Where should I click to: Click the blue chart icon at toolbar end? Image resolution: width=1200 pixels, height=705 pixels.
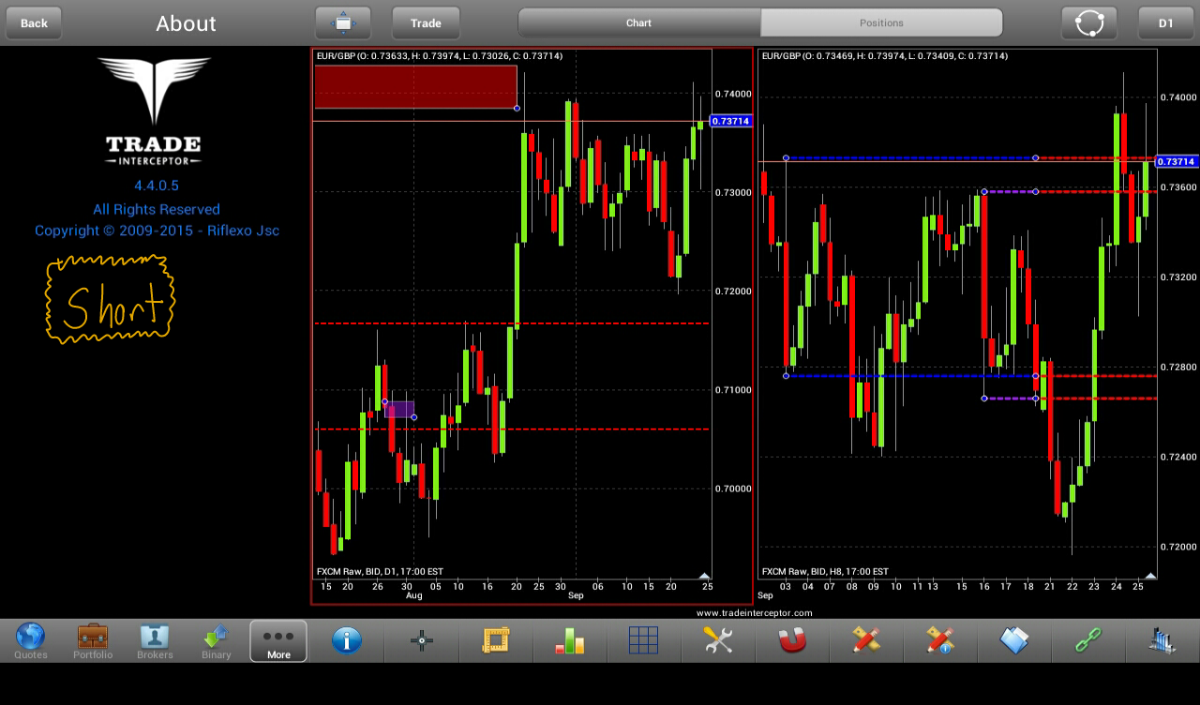pyautogui.click(x=1162, y=641)
